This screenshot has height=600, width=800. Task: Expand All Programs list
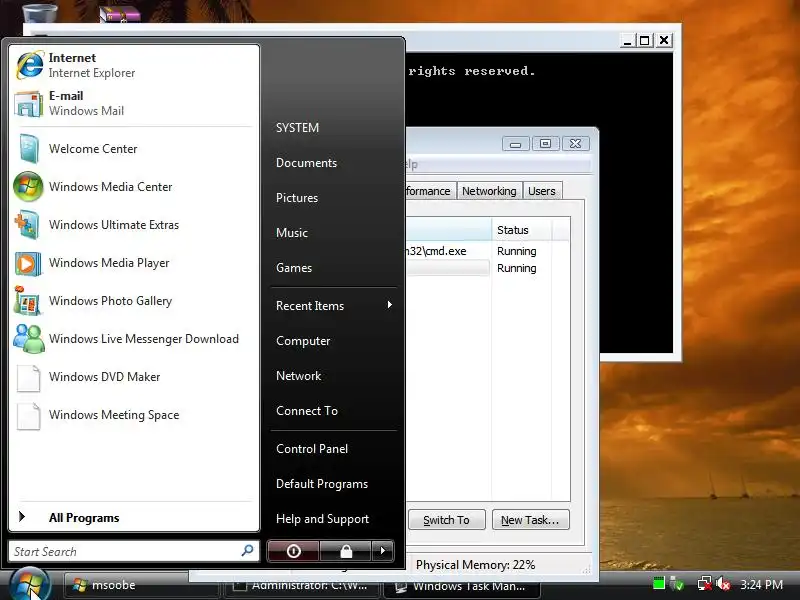coord(134,517)
